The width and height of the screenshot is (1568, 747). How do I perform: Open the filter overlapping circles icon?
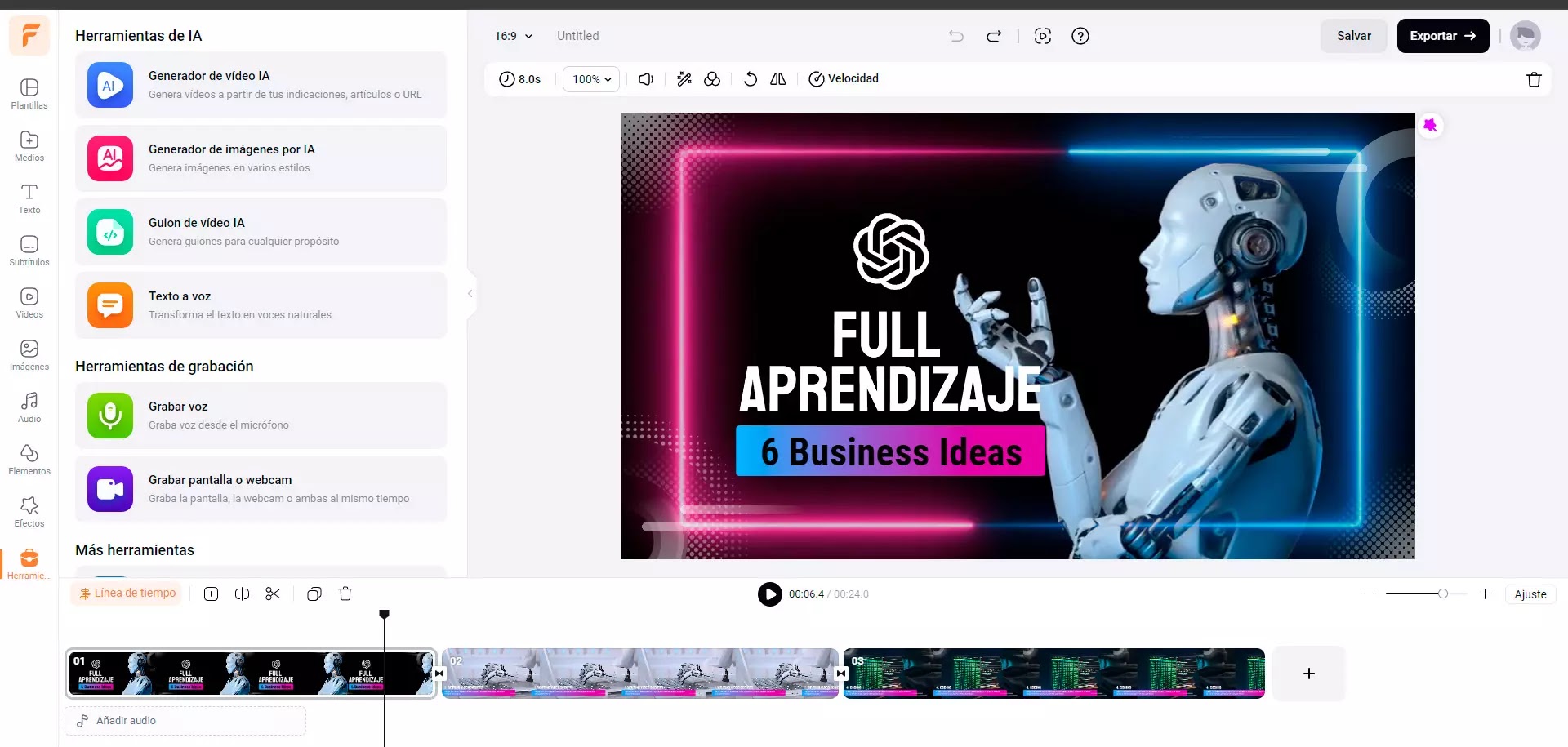[712, 79]
